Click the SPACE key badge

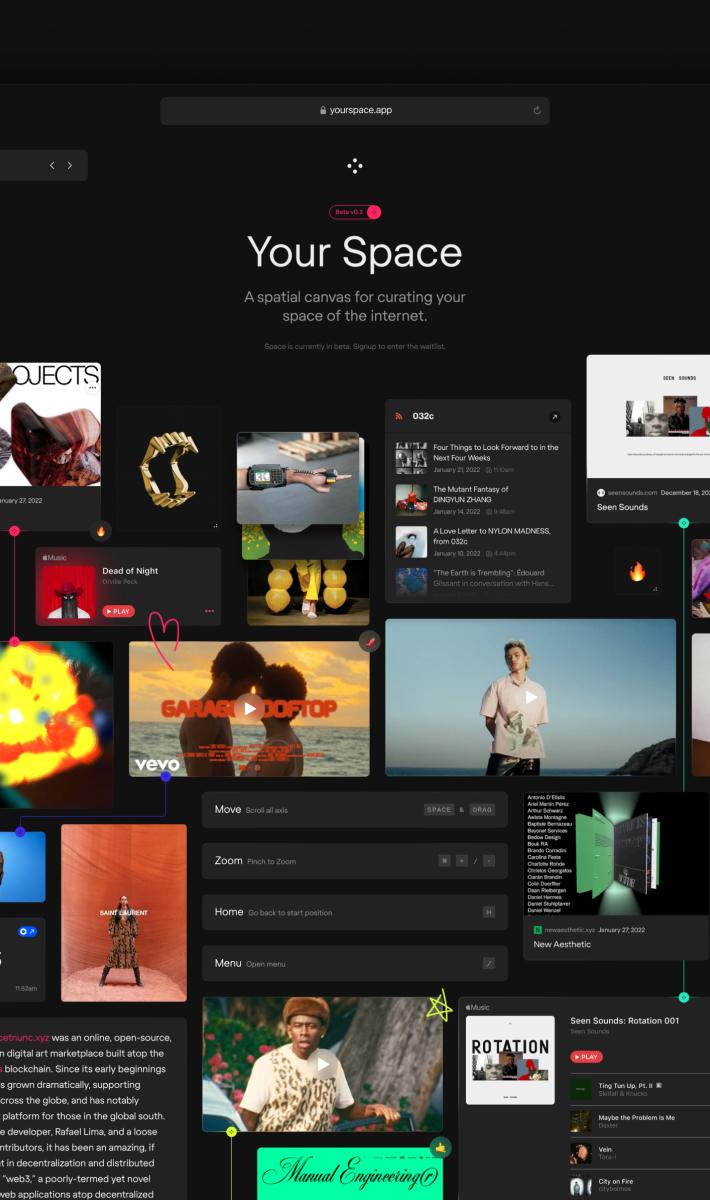click(x=439, y=810)
